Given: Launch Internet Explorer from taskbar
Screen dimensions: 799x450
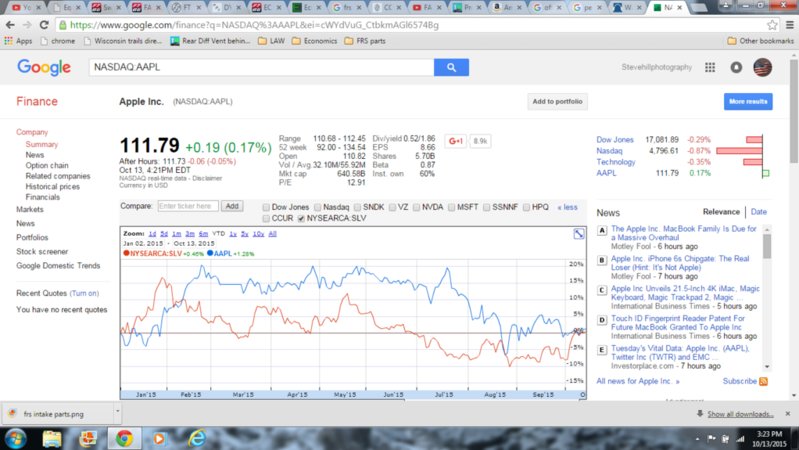Looking at the screenshot, I should [196, 438].
